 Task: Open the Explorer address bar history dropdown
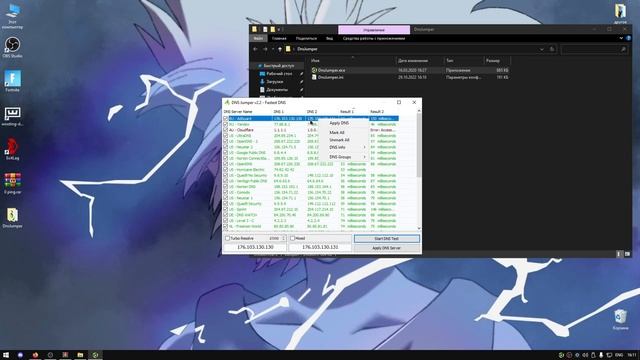542,49
